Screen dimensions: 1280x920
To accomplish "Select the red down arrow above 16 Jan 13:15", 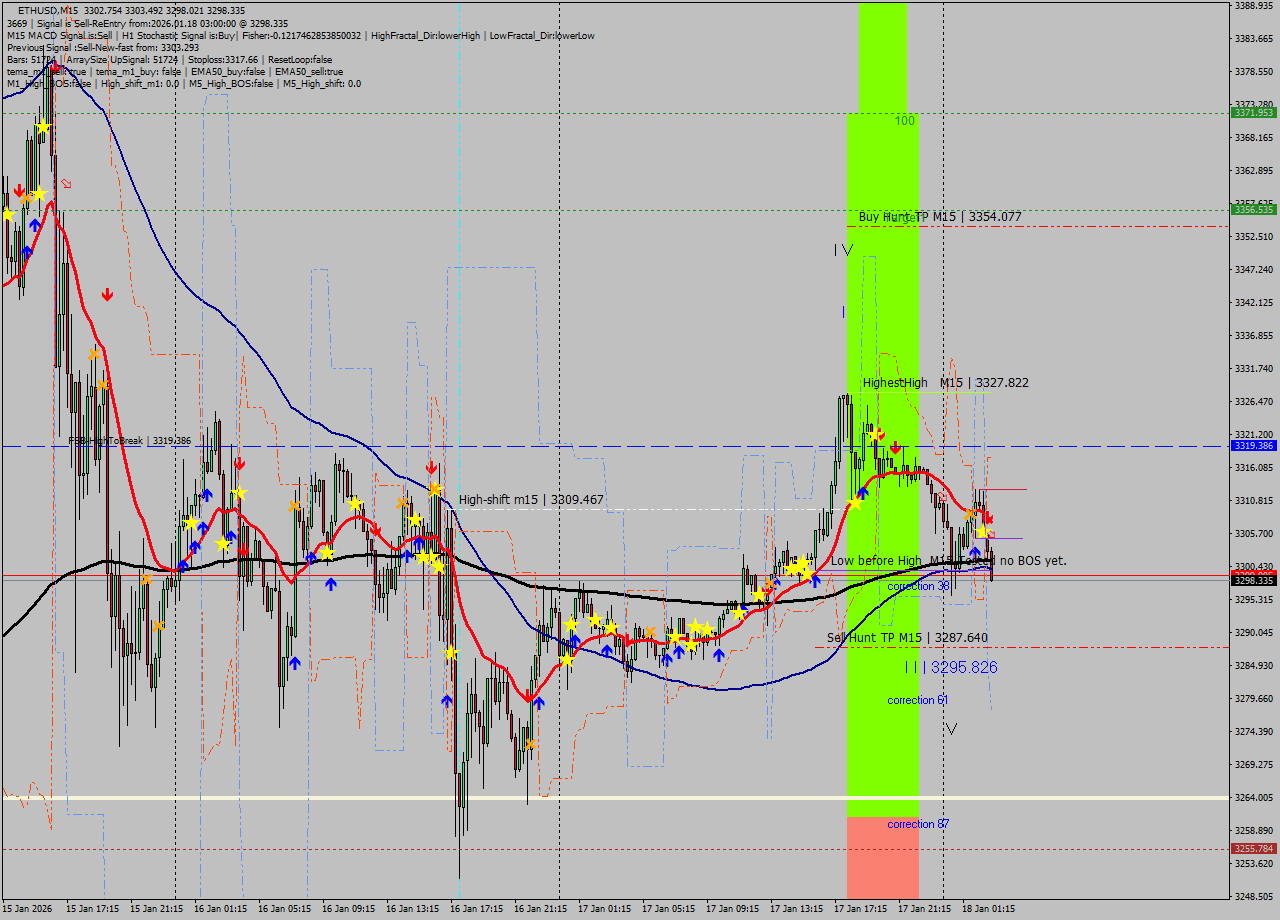I will (x=430, y=465).
